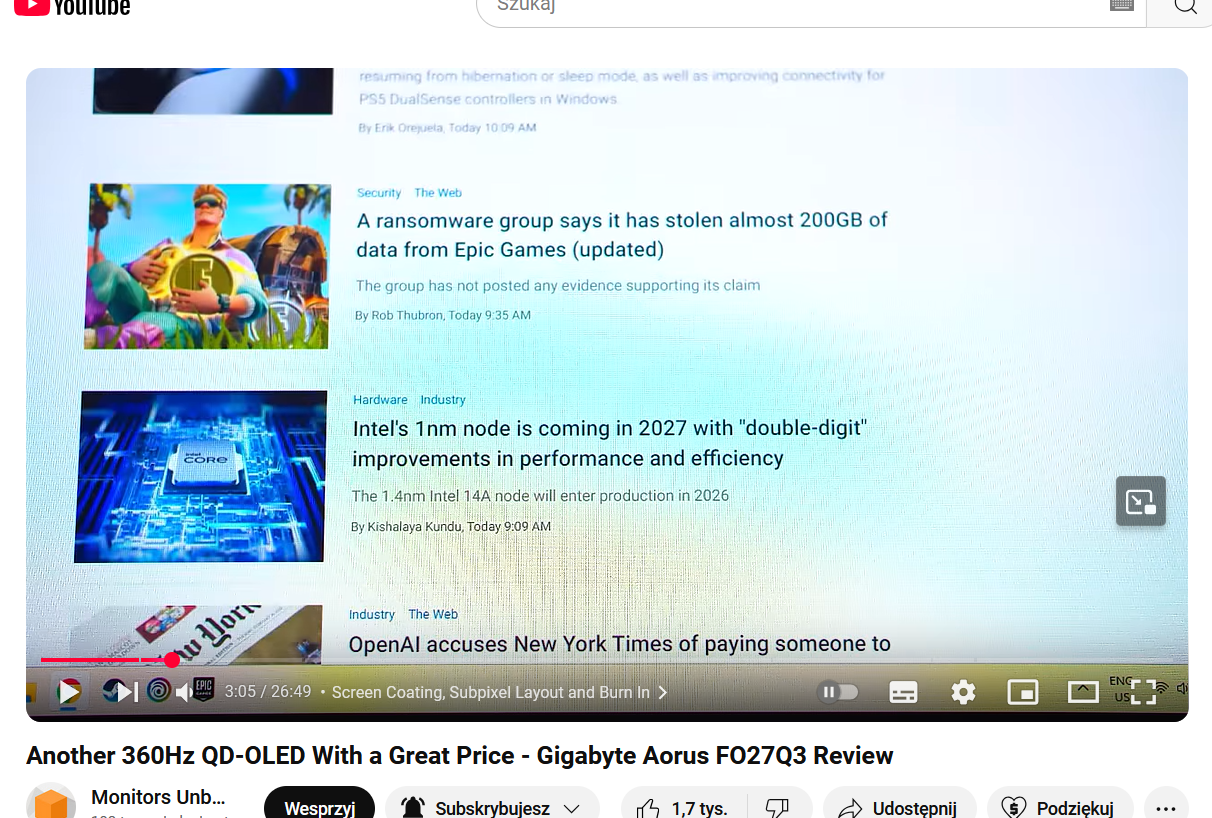Mute the video with the speaker icon
The image size is (1212, 818).
pyautogui.click(x=185, y=692)
